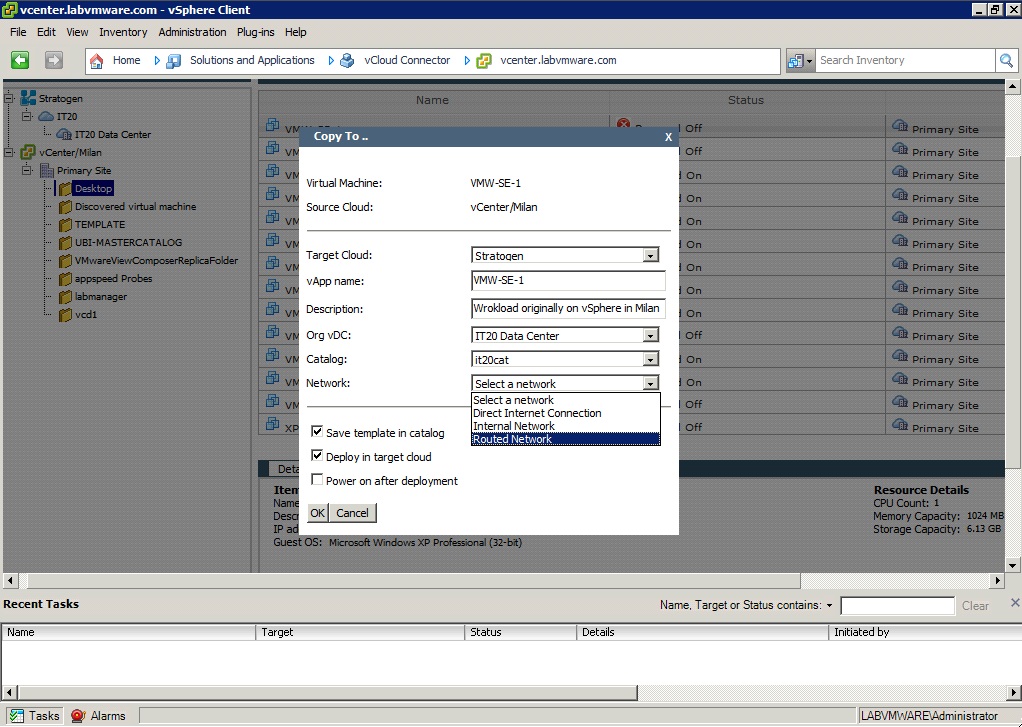This screenshot has height=727, width=1022.
Task: Open the Recent Tasks filter criteria dropdown arrow
Action: click(x=829, y=606)
